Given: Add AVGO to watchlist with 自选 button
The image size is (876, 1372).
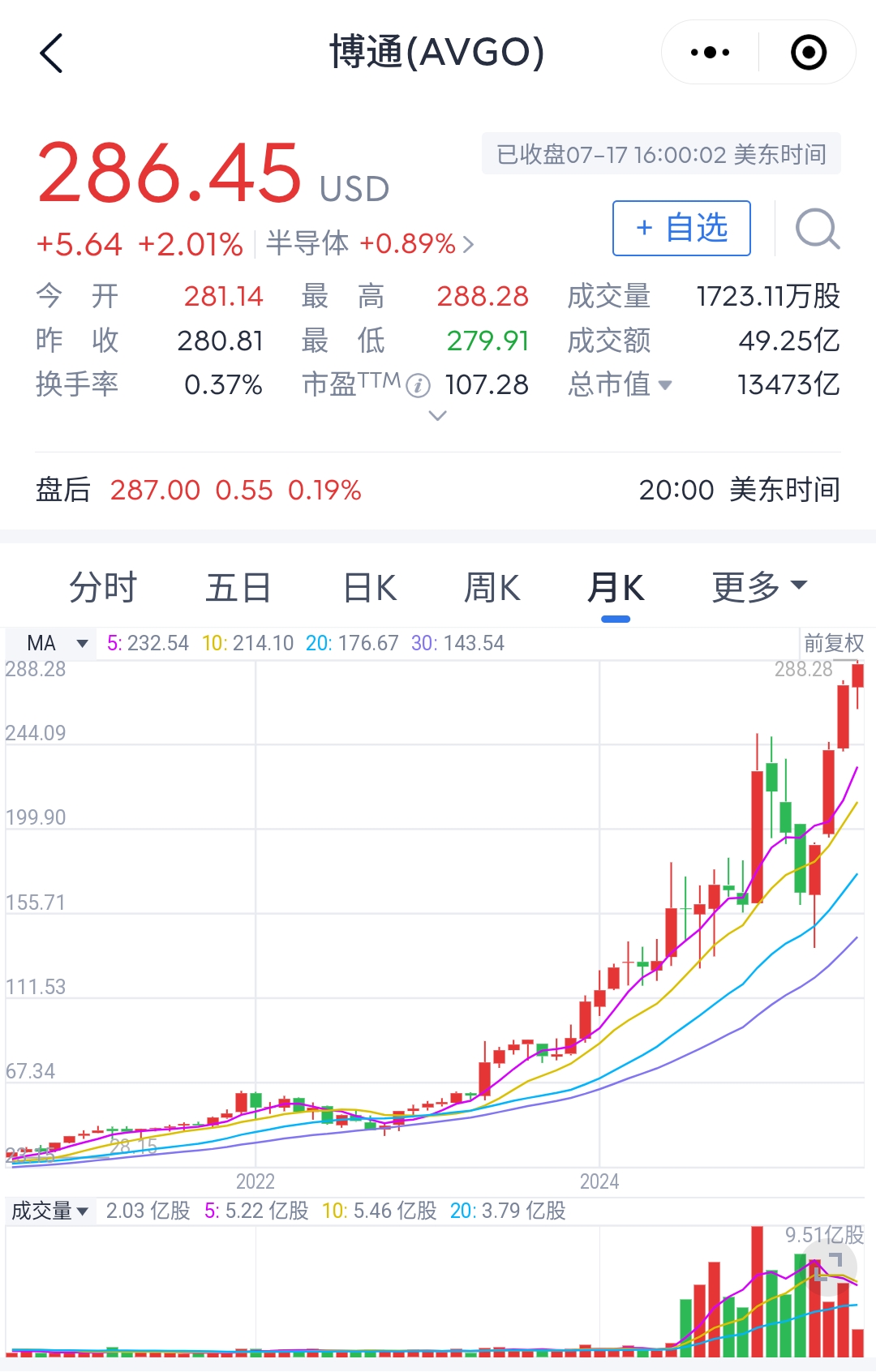Looking at the screenshot, I should point(681,228).
